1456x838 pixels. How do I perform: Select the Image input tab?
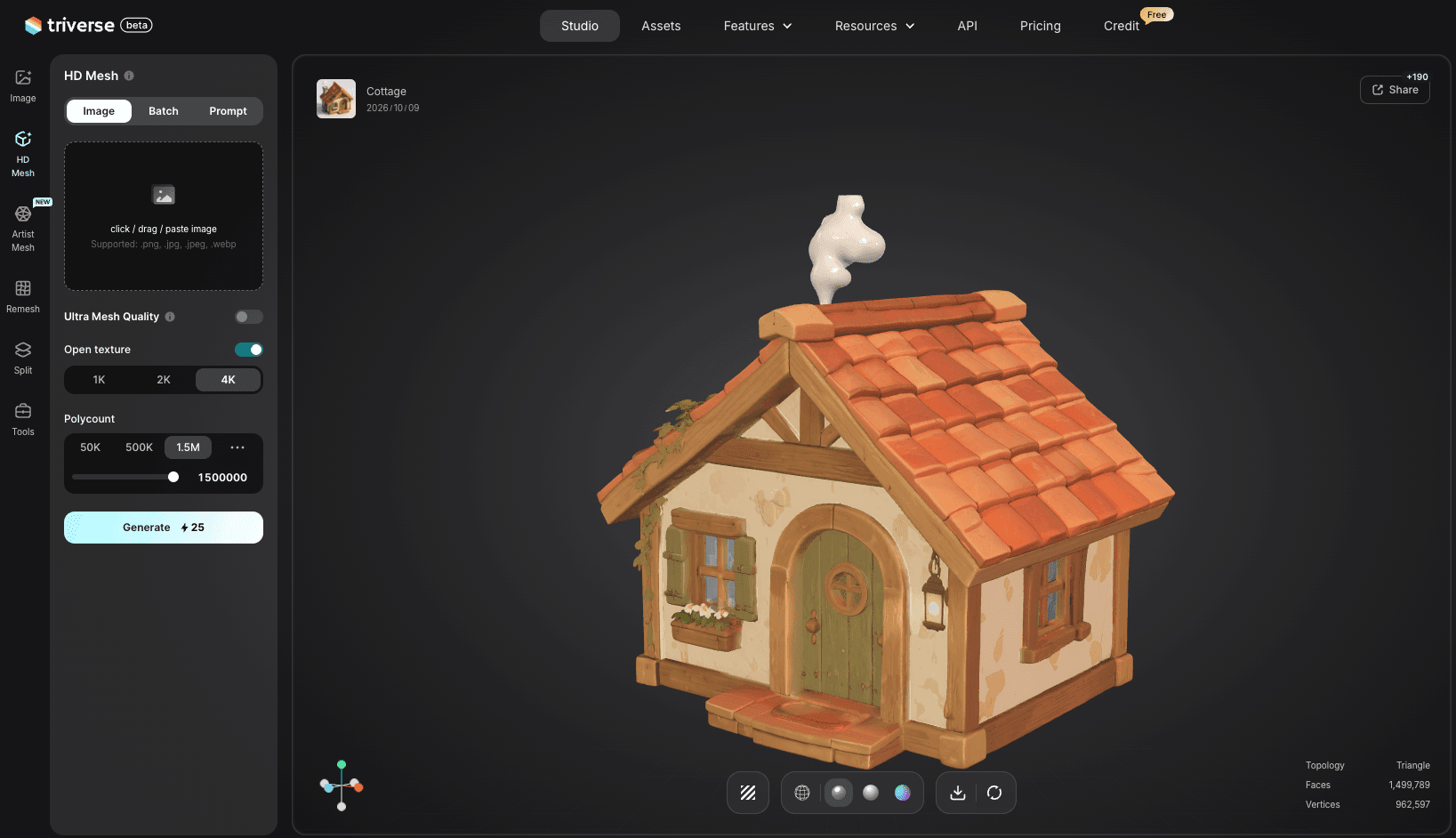[x=99, y=111]
